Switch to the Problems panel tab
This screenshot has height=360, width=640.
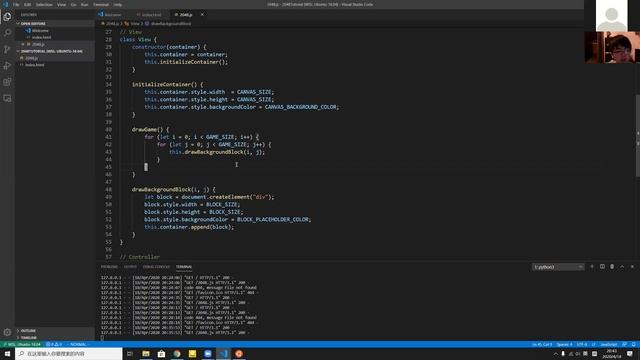coord(109,267)
